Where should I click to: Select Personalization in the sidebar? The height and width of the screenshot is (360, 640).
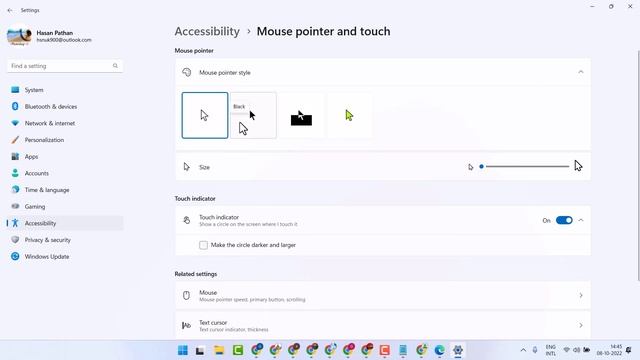[x=65, y=140]
